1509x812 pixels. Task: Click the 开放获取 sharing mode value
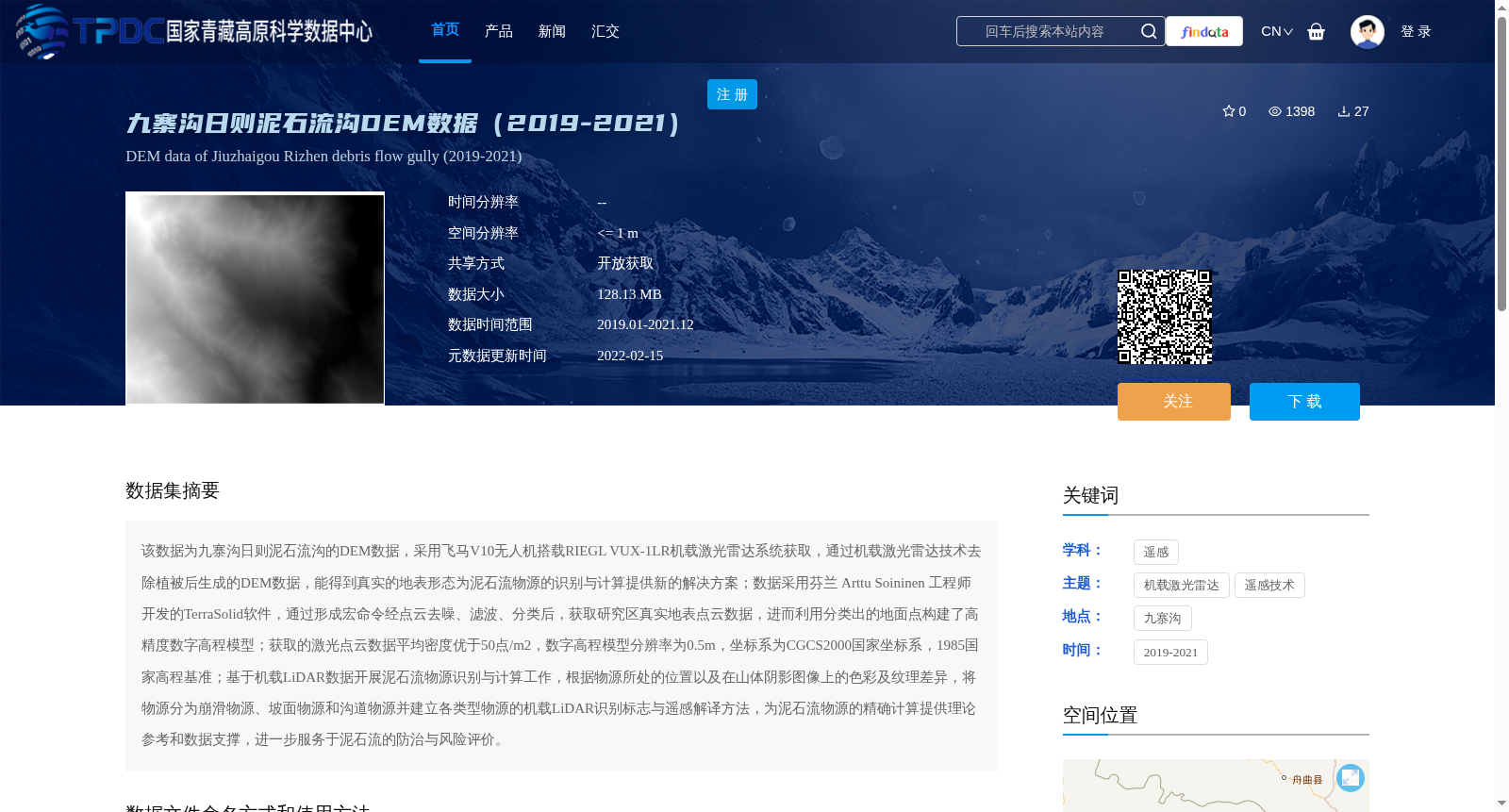(x=625, y=263)
